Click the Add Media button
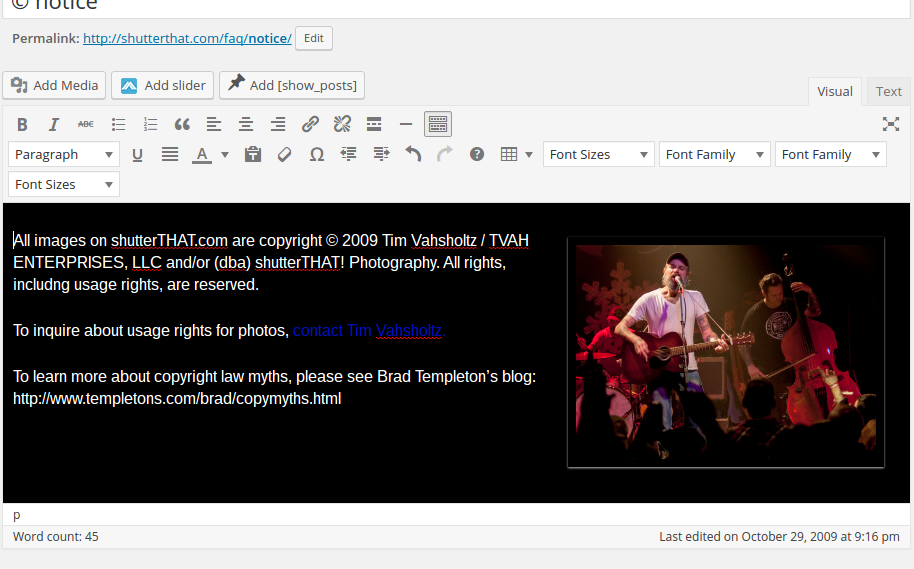This screenshot has height=569, width=914. [55, 85]
